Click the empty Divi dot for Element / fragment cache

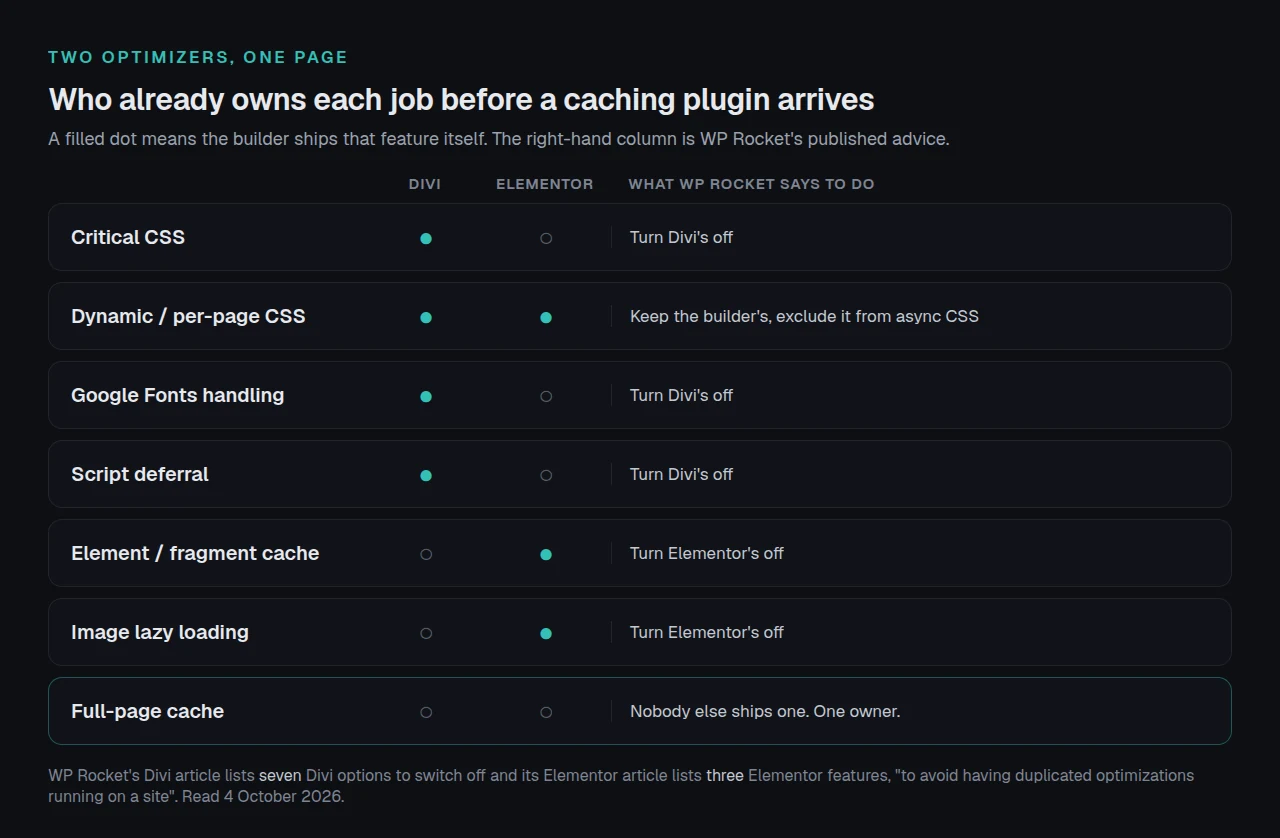[426, 554]
